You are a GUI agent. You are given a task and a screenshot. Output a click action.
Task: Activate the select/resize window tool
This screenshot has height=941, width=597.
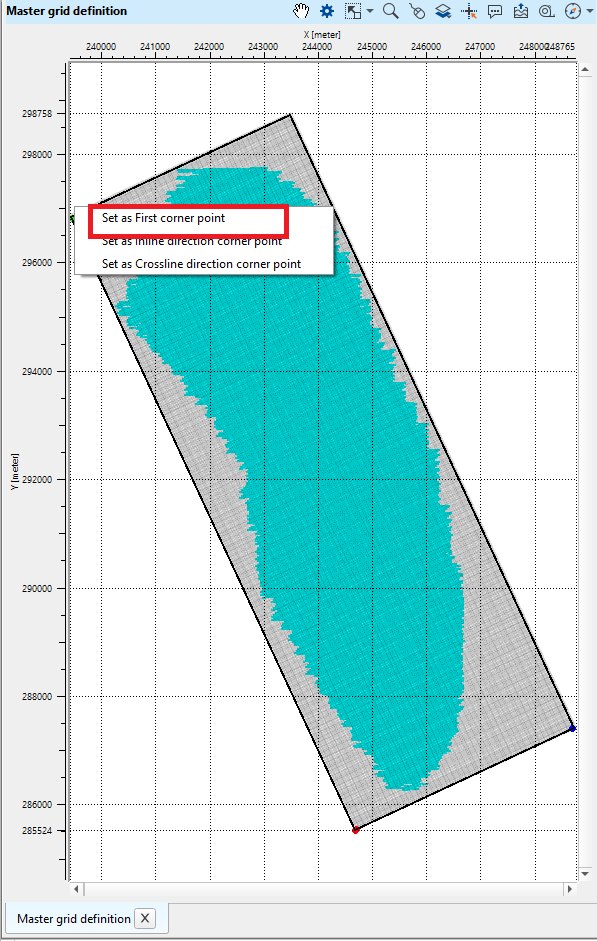(x=353, y=11)
